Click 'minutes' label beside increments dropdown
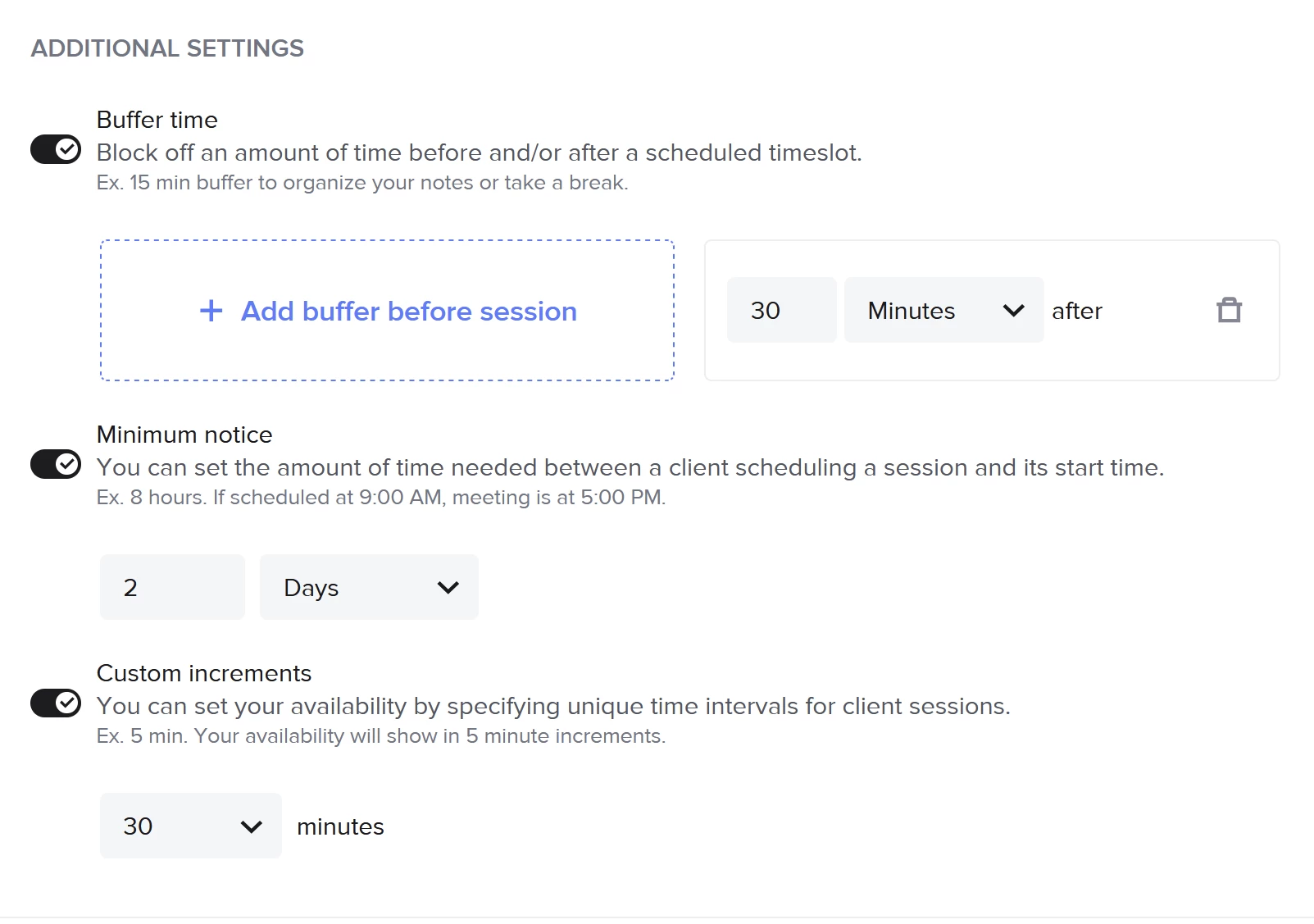 tap(340, 826)
